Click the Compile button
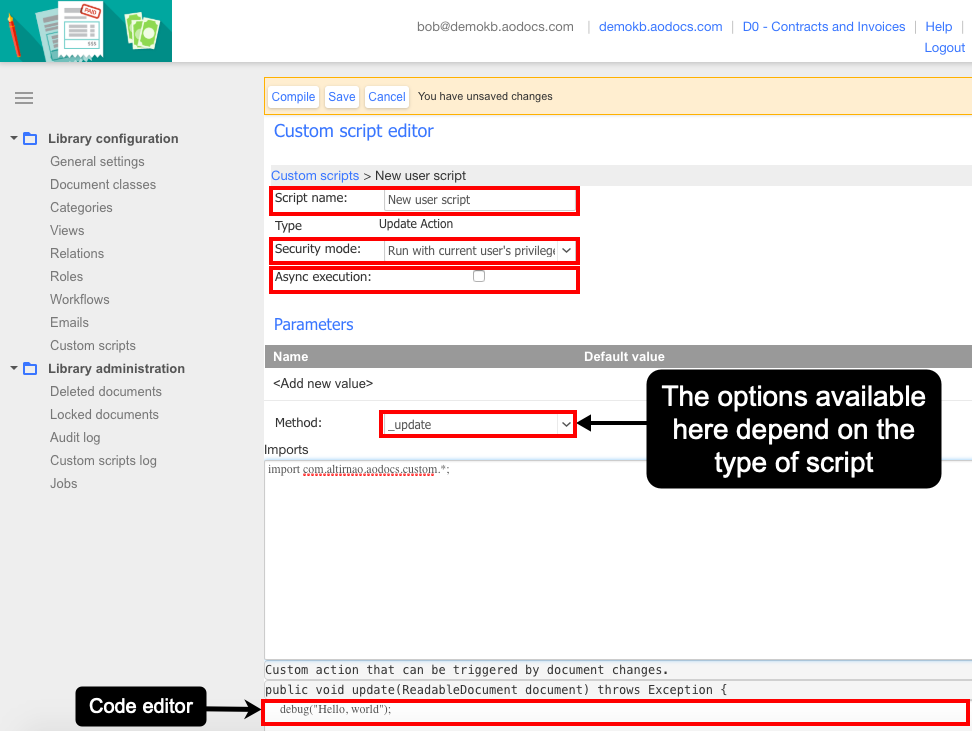972x731 pixels. point(293,97)
